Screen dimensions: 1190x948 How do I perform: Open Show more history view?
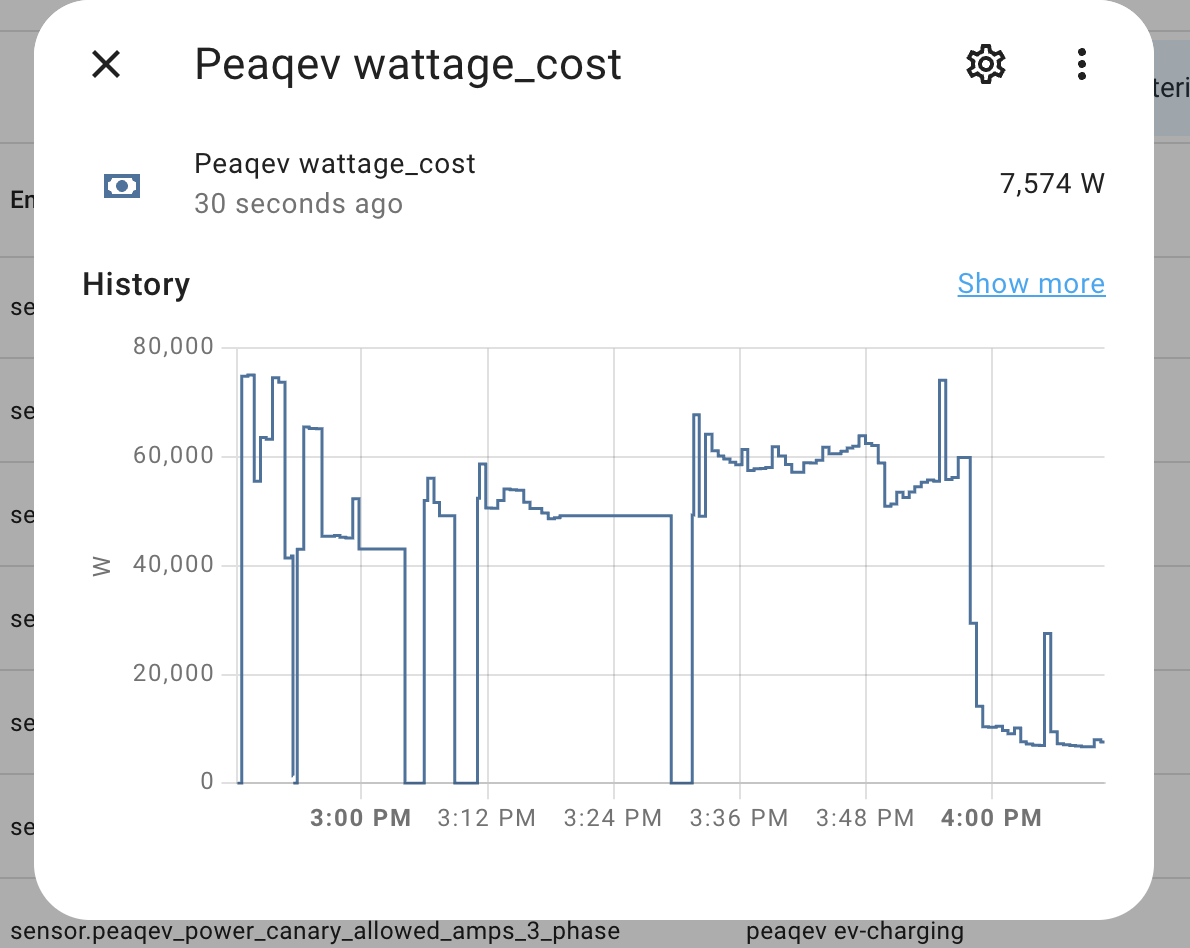tap(1031, 284)
